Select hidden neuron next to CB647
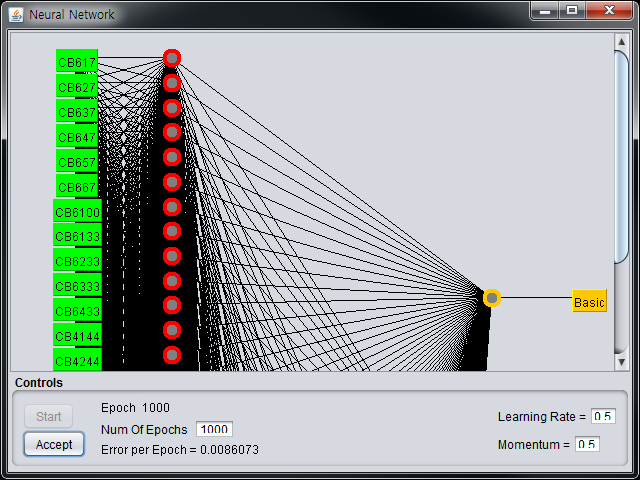The height and width of the screenshot is (480, 640). coord(172,132)
